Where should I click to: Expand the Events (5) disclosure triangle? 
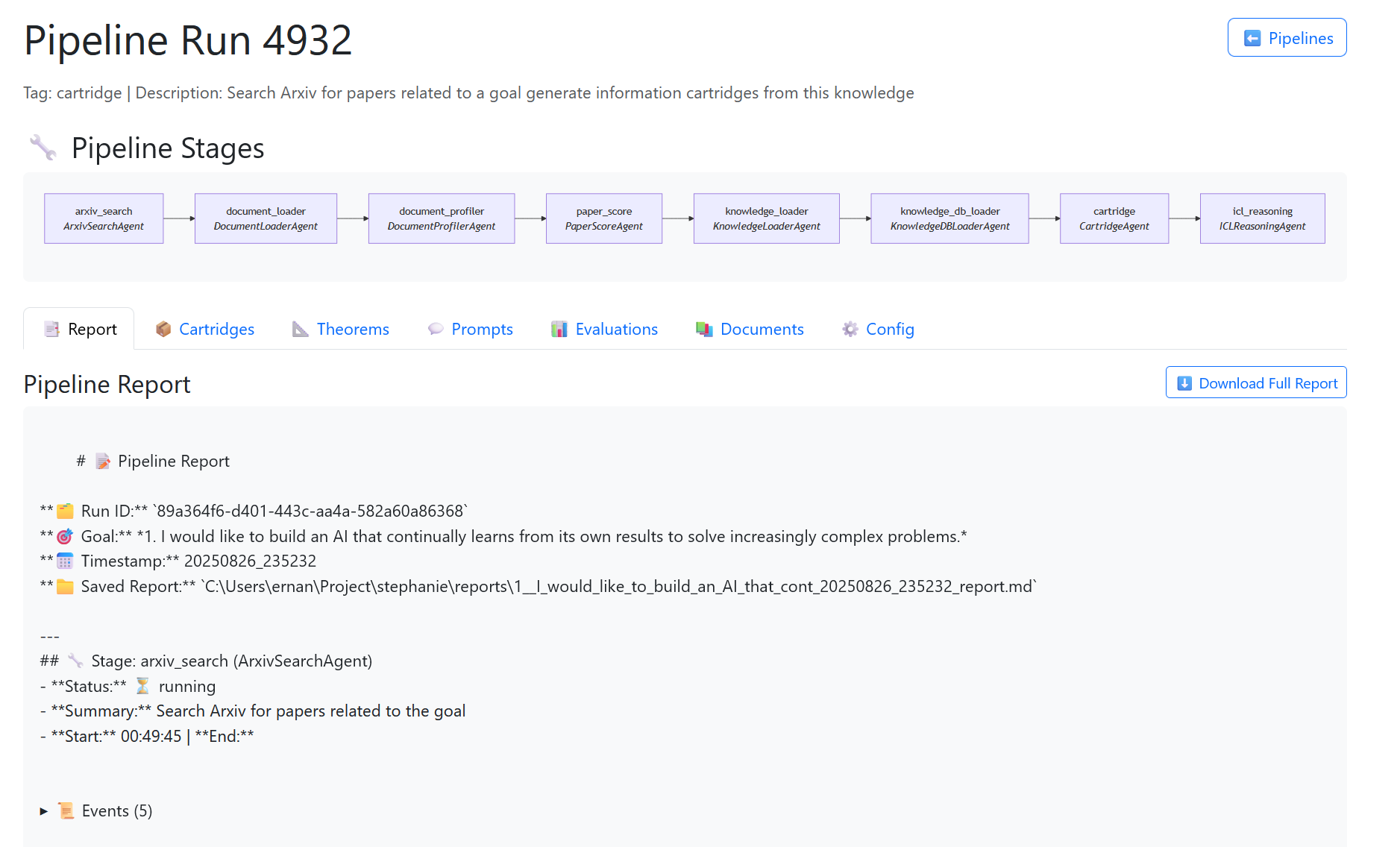pyautogui.click(x=44, y=811)
